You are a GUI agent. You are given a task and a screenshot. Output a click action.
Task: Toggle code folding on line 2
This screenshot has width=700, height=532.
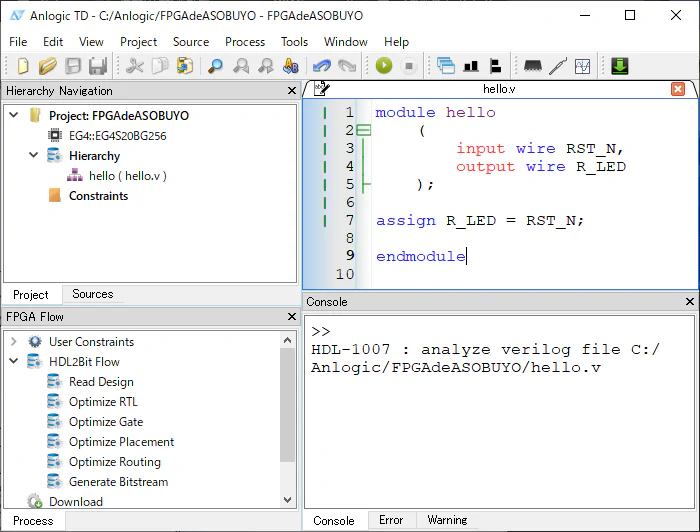coord(363,131)
